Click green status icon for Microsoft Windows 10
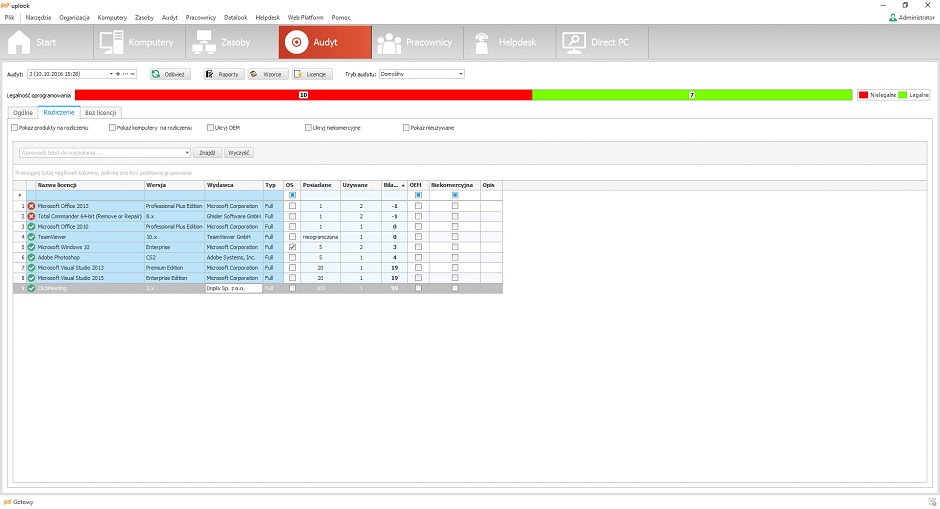Image resolution: width=940 pixels, height=509 pixels. [31, 247]
